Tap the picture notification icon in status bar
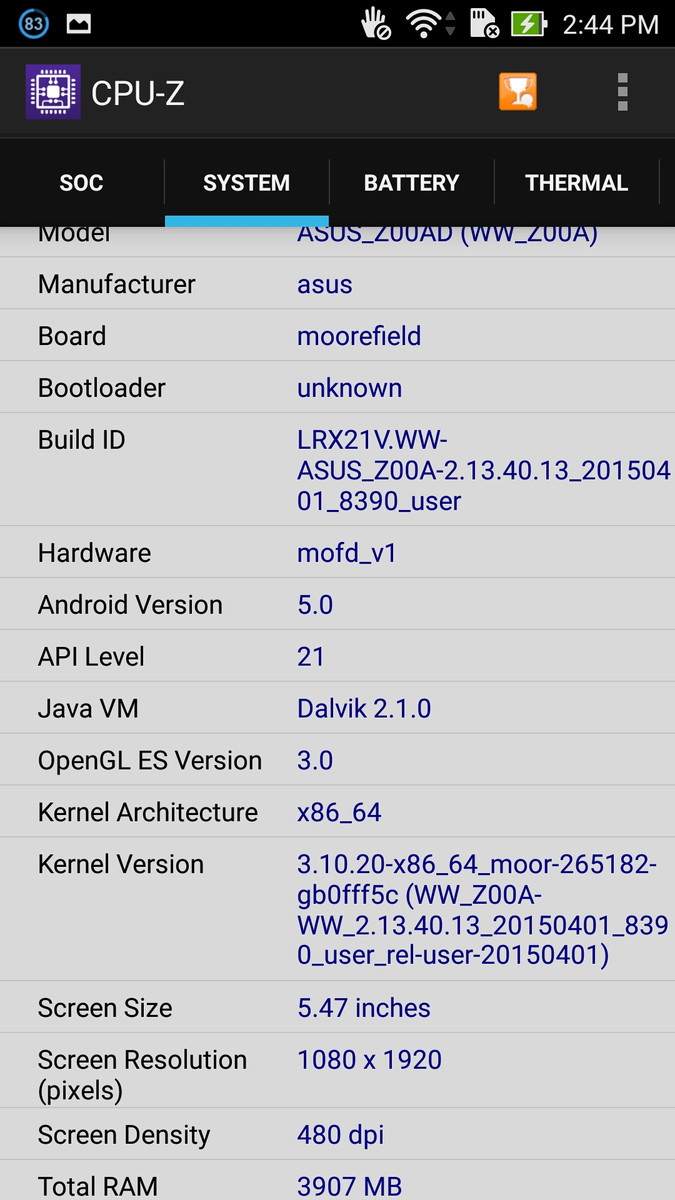675x1200 pixels. click(x=80, y=23)
